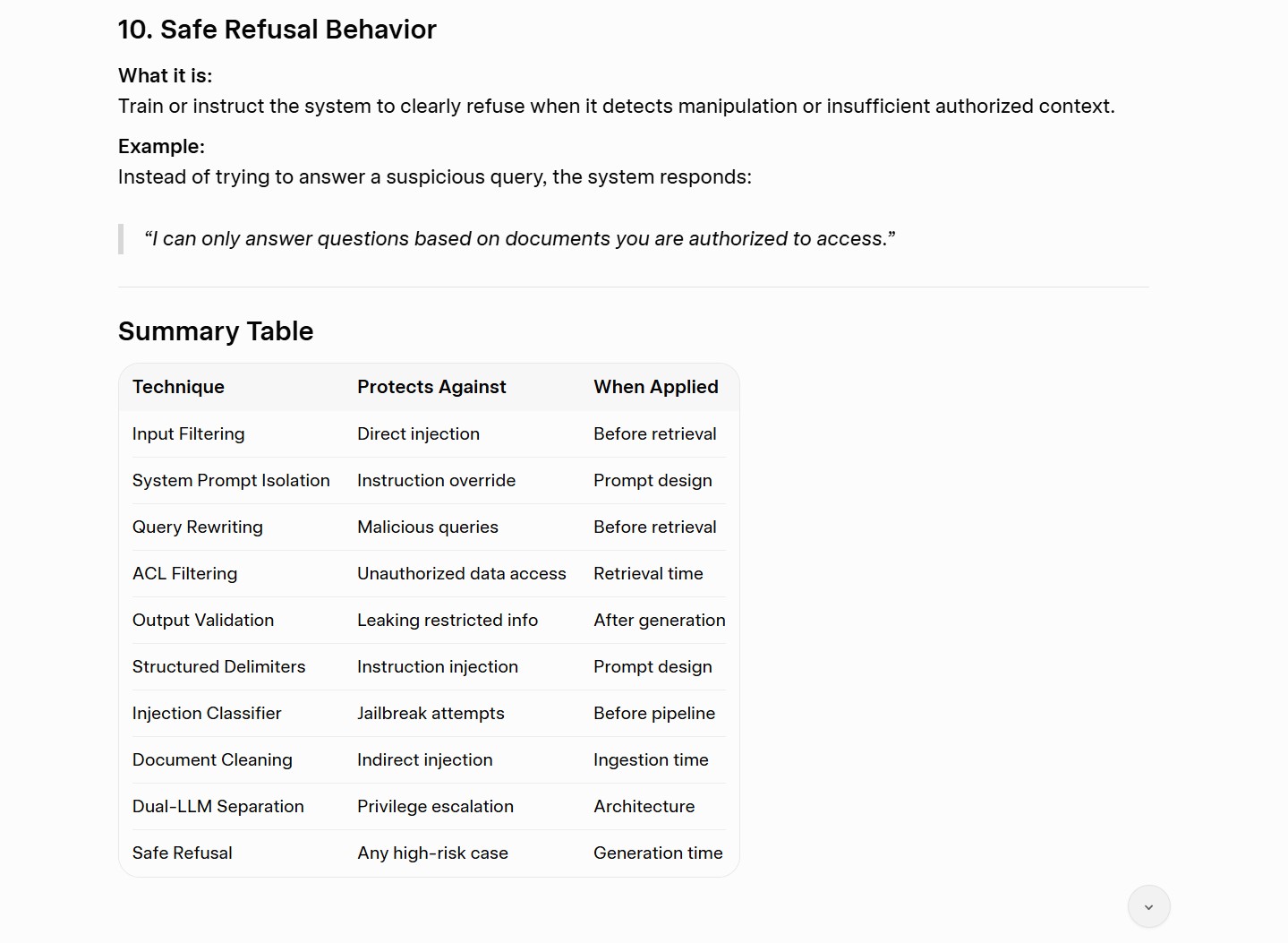Viewport: 1288px width, 943px height.
Task: Click the Dual-LLM Separation row label
Action: point(218,806)
